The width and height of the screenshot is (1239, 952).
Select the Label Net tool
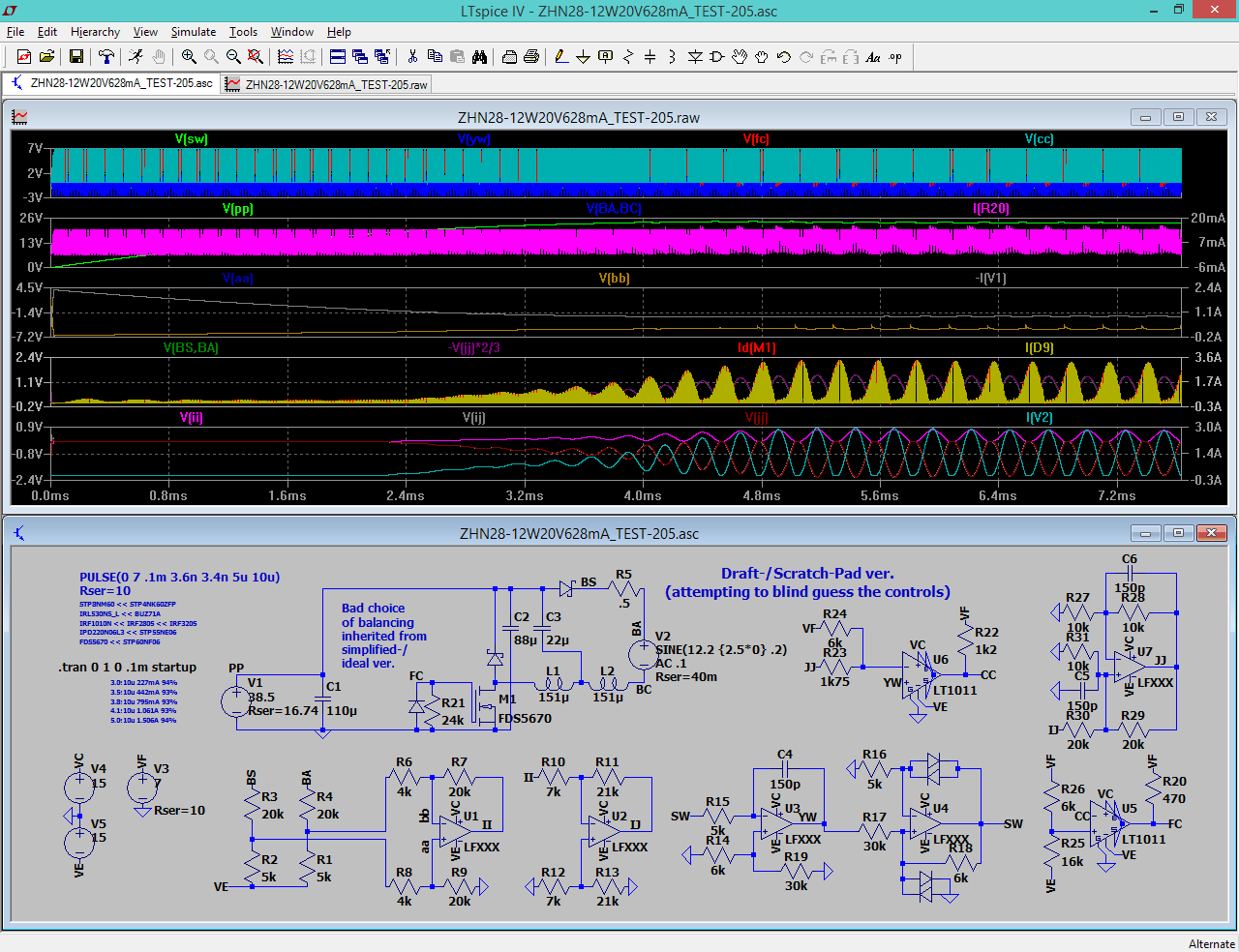tap(605, 57)
